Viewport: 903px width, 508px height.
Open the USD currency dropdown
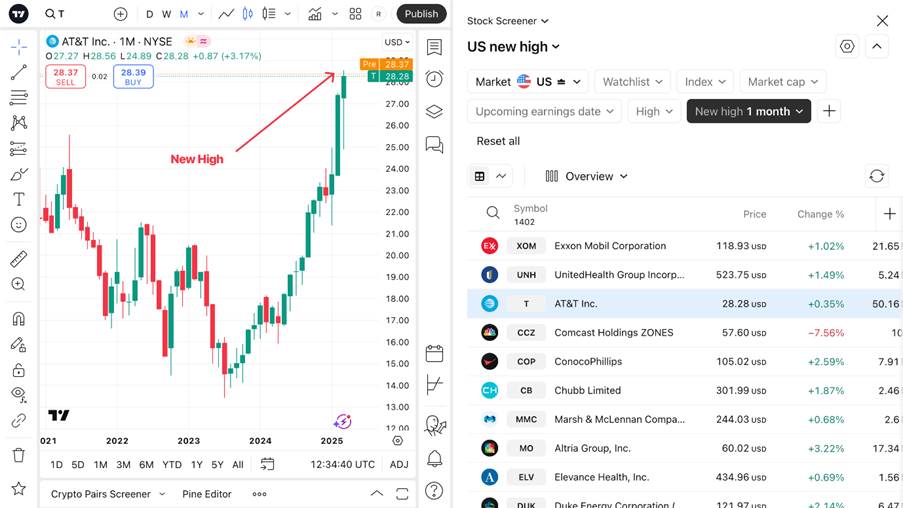[397, 42]
